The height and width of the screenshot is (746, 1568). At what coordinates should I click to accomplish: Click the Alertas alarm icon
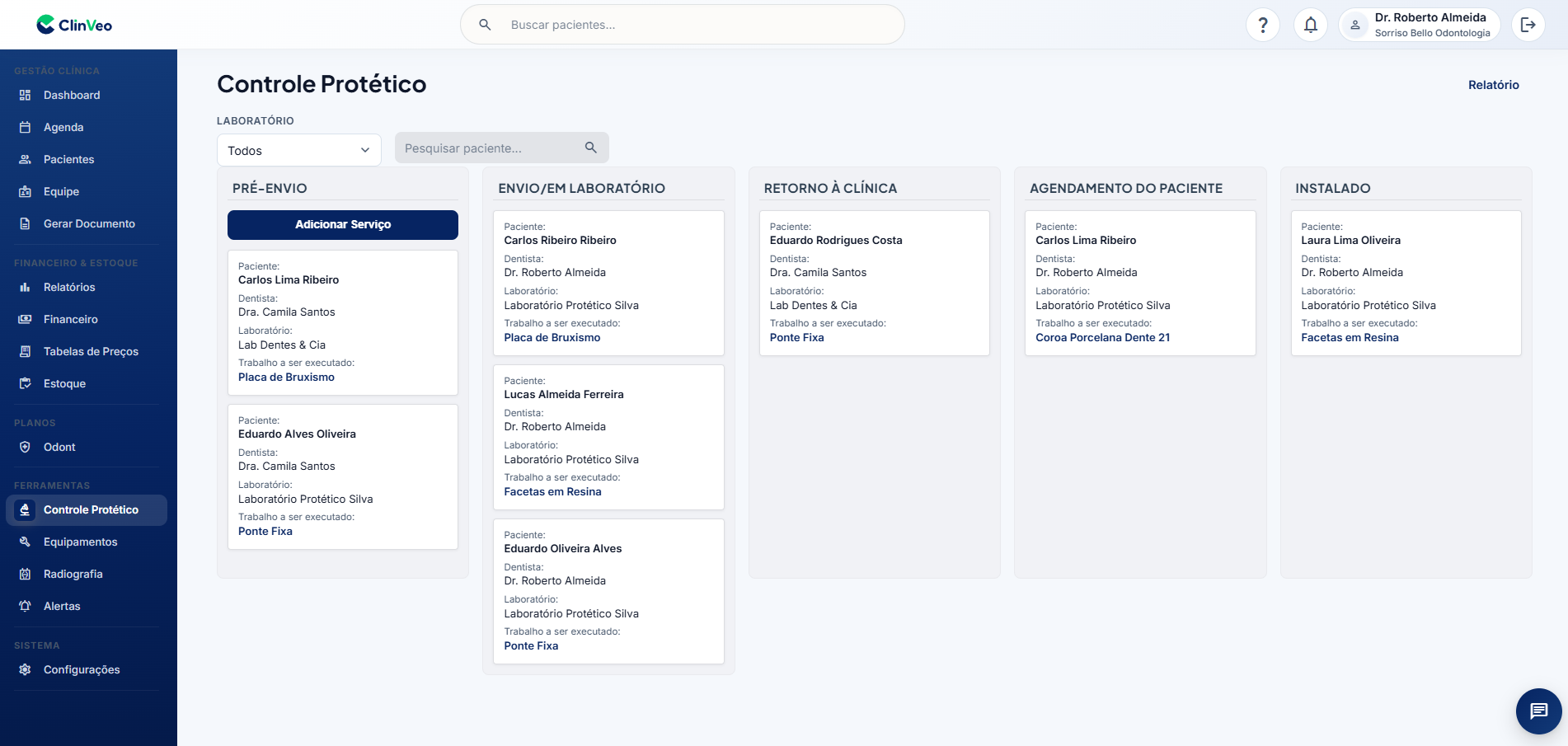pyautogui.click(x=25, y=606)
